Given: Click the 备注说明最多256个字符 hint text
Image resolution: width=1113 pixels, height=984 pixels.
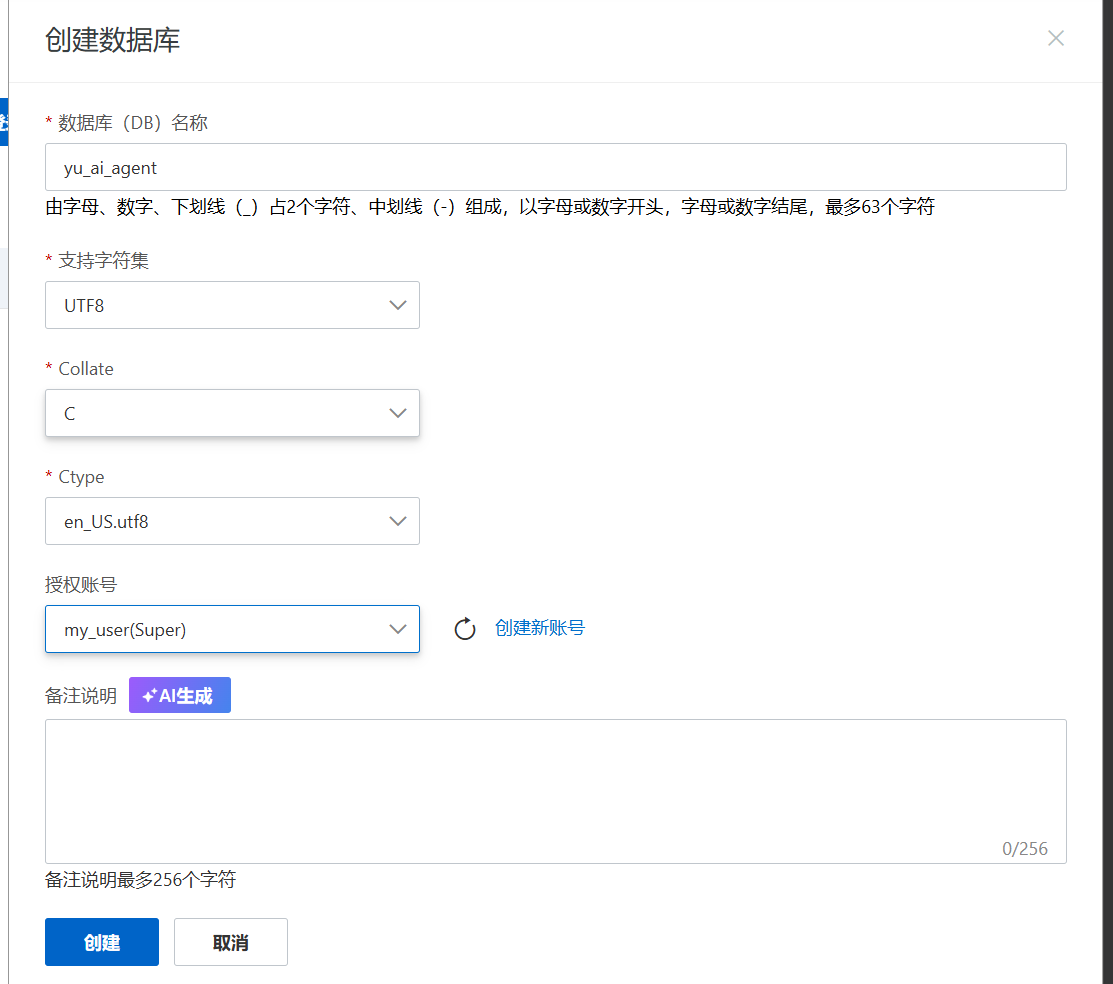Looking at the screenshot, I should click(x=141, y=880).
